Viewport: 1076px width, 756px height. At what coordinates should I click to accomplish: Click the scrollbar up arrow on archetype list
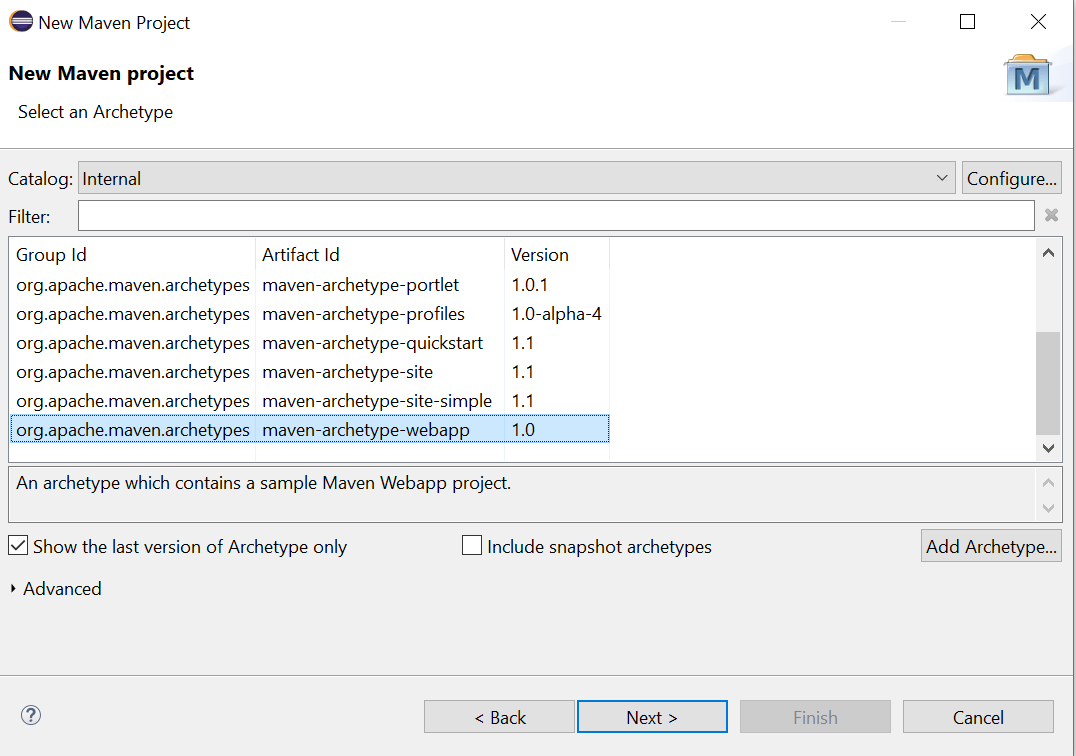(x=1047, y=252)
